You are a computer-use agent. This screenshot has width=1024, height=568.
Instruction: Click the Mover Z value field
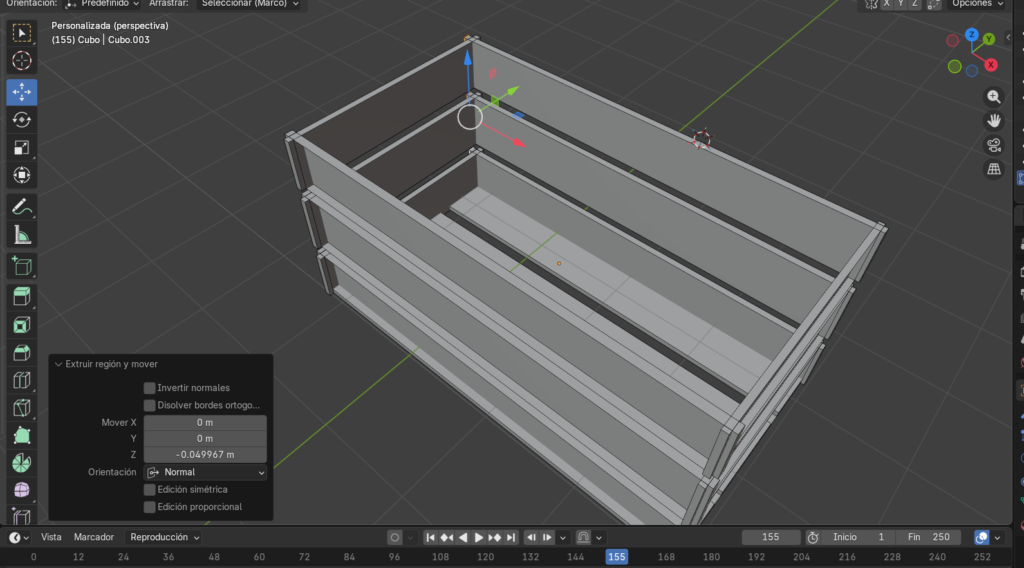point(205,455)
